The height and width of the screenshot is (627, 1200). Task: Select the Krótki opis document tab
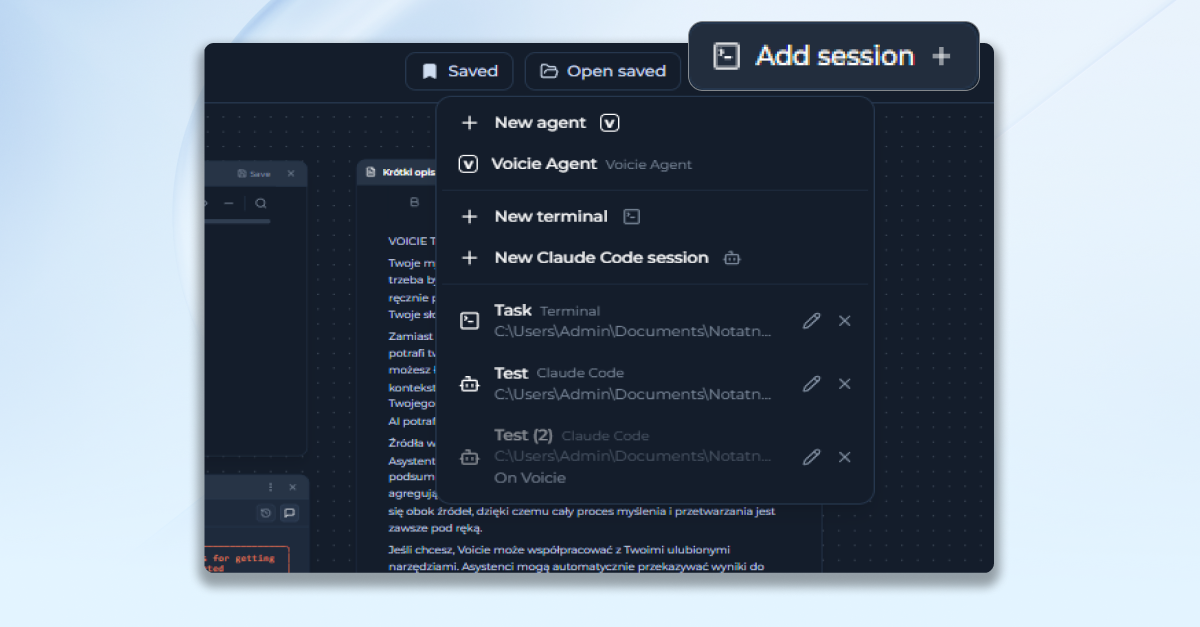400,173
